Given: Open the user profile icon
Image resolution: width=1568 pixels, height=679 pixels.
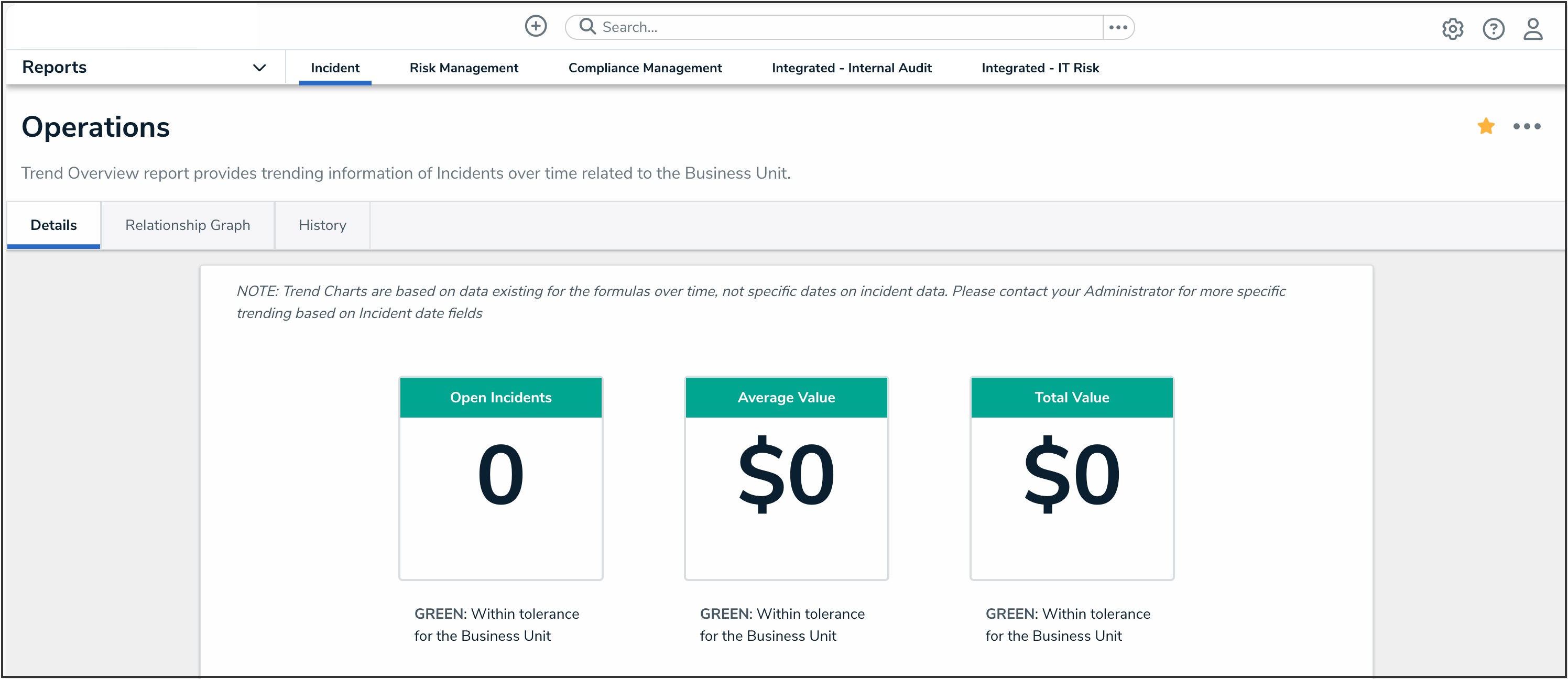Looking at the screenshot, I should (1533, 29).
